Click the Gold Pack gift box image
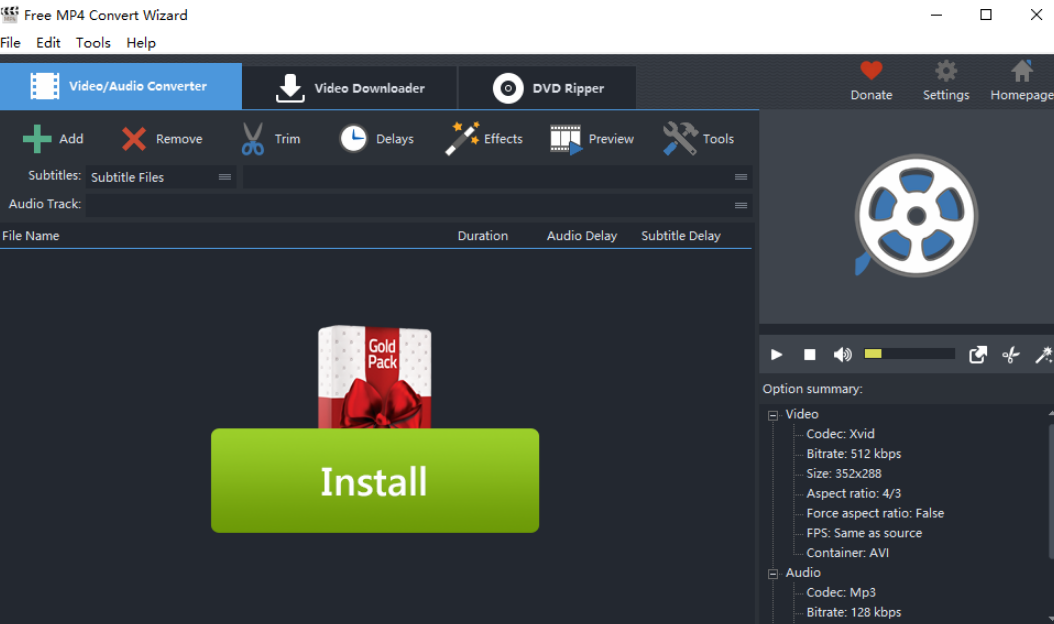This screenshot has height=624, width=1054. point(375,377)
